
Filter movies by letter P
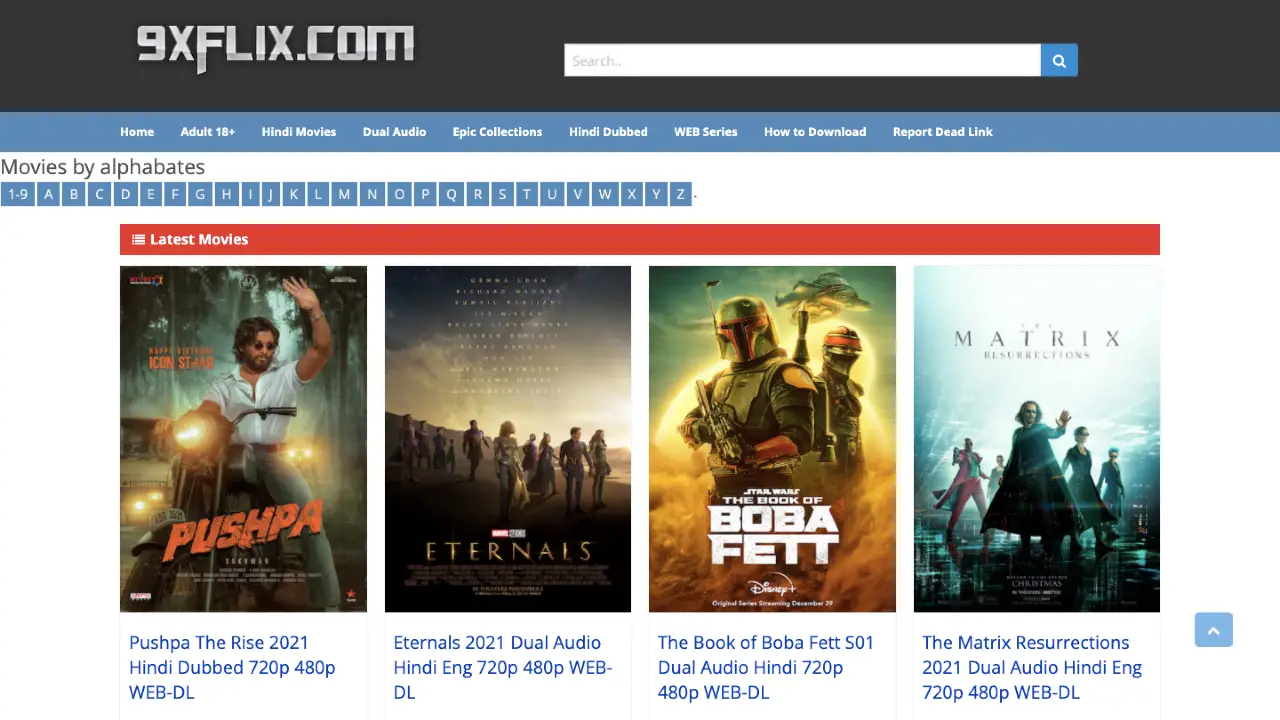425,194
